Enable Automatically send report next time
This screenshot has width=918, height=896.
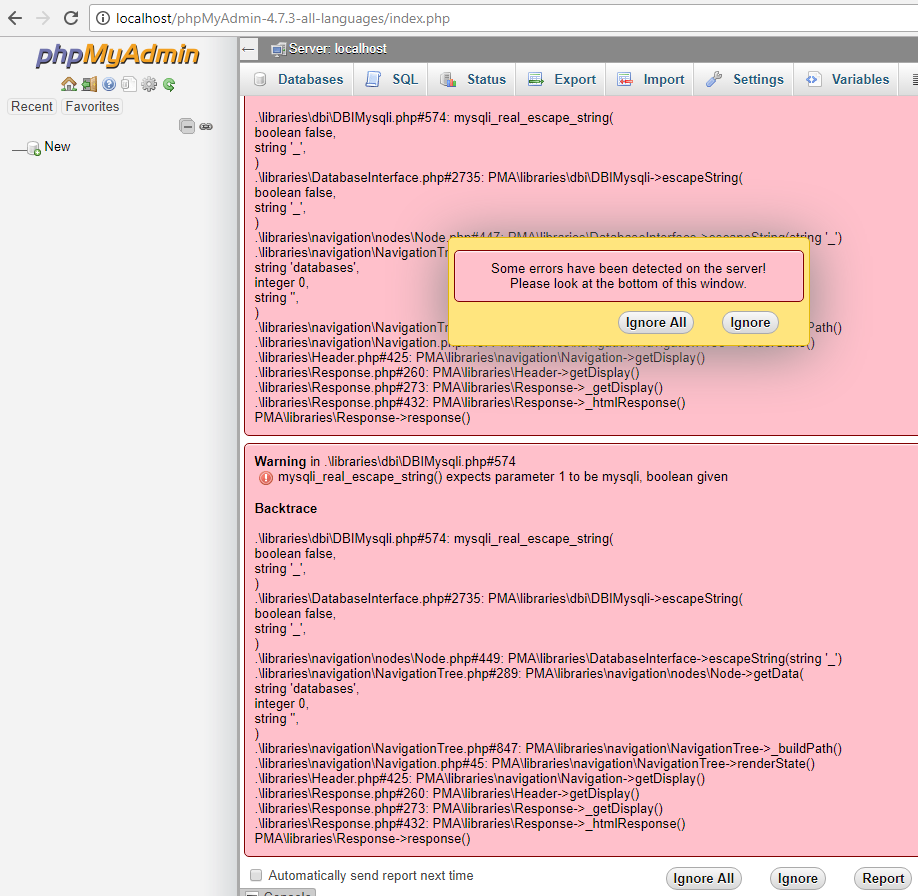[x=256, y=875]
